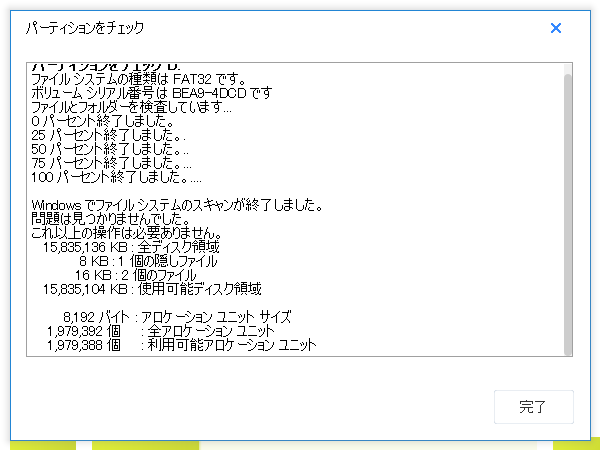The height and width of the screenshot is (450, 600).
Task: Click the 100 パーセント終了しました line
Action: [116, 177]
